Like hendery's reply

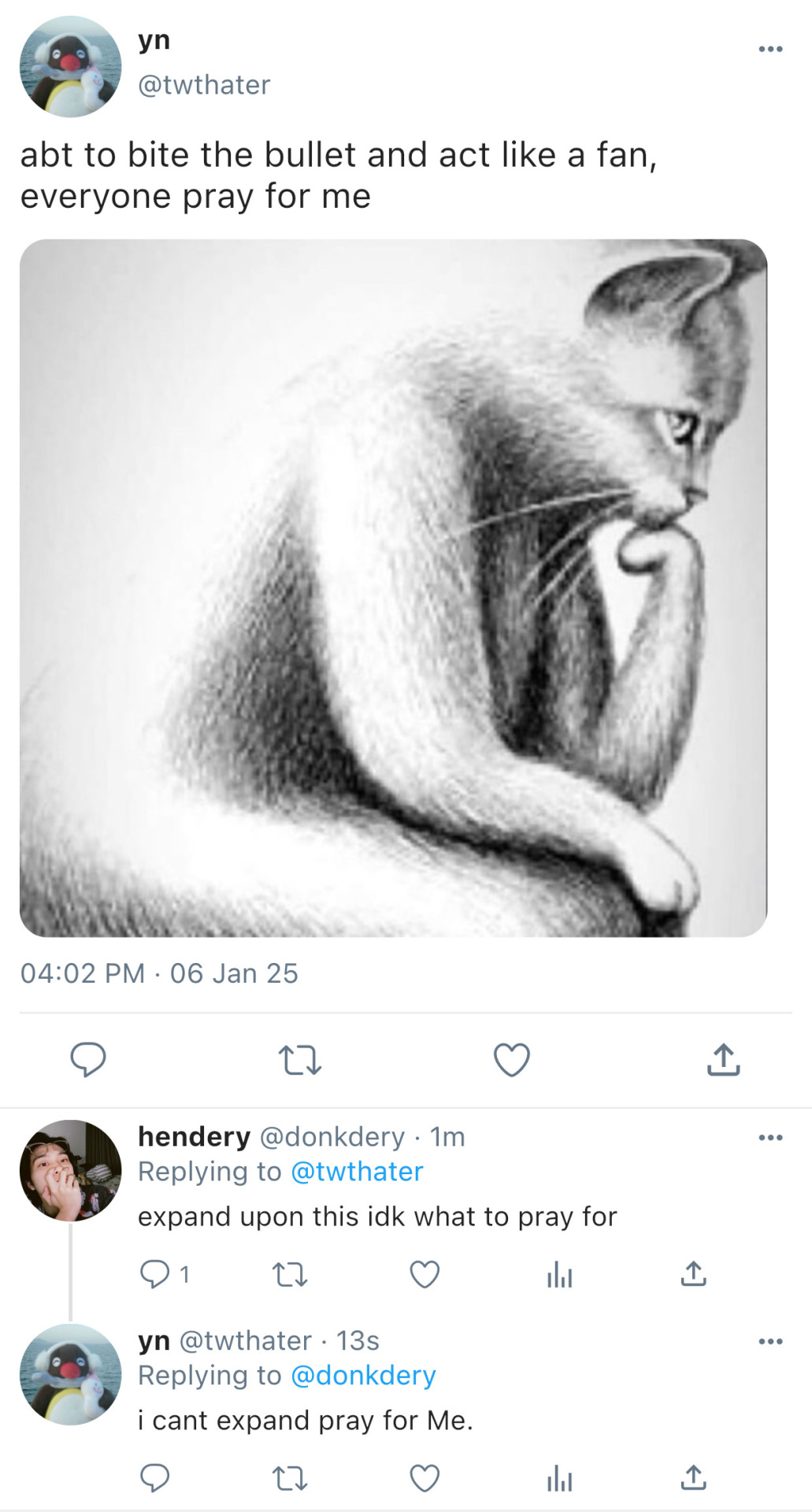(425, 1274)
